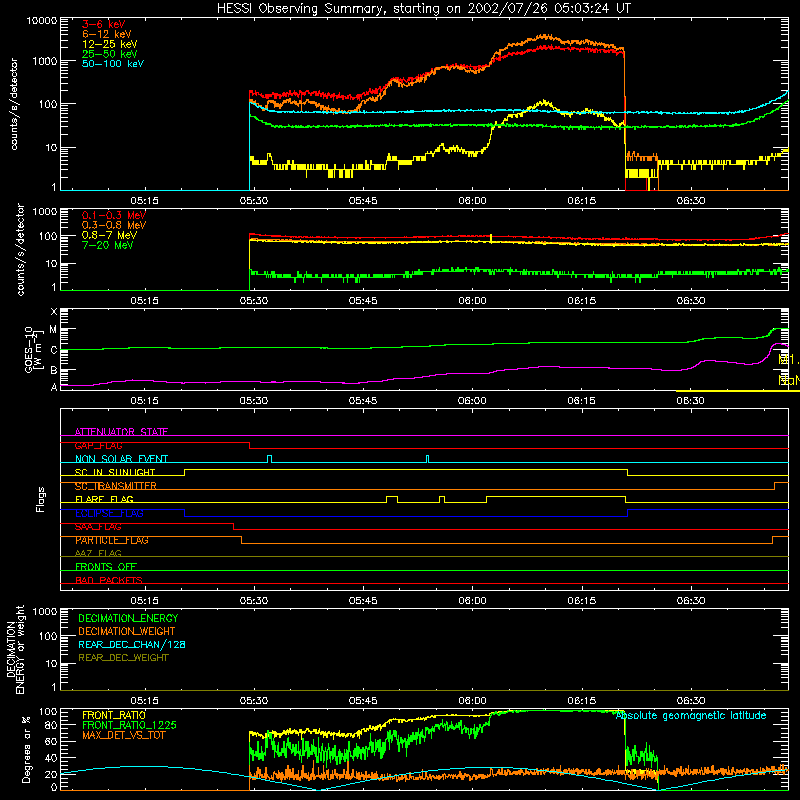Click the AAZ_FLAG label
The height and width of the screenshot is (800, 800).
click(98, 553)
